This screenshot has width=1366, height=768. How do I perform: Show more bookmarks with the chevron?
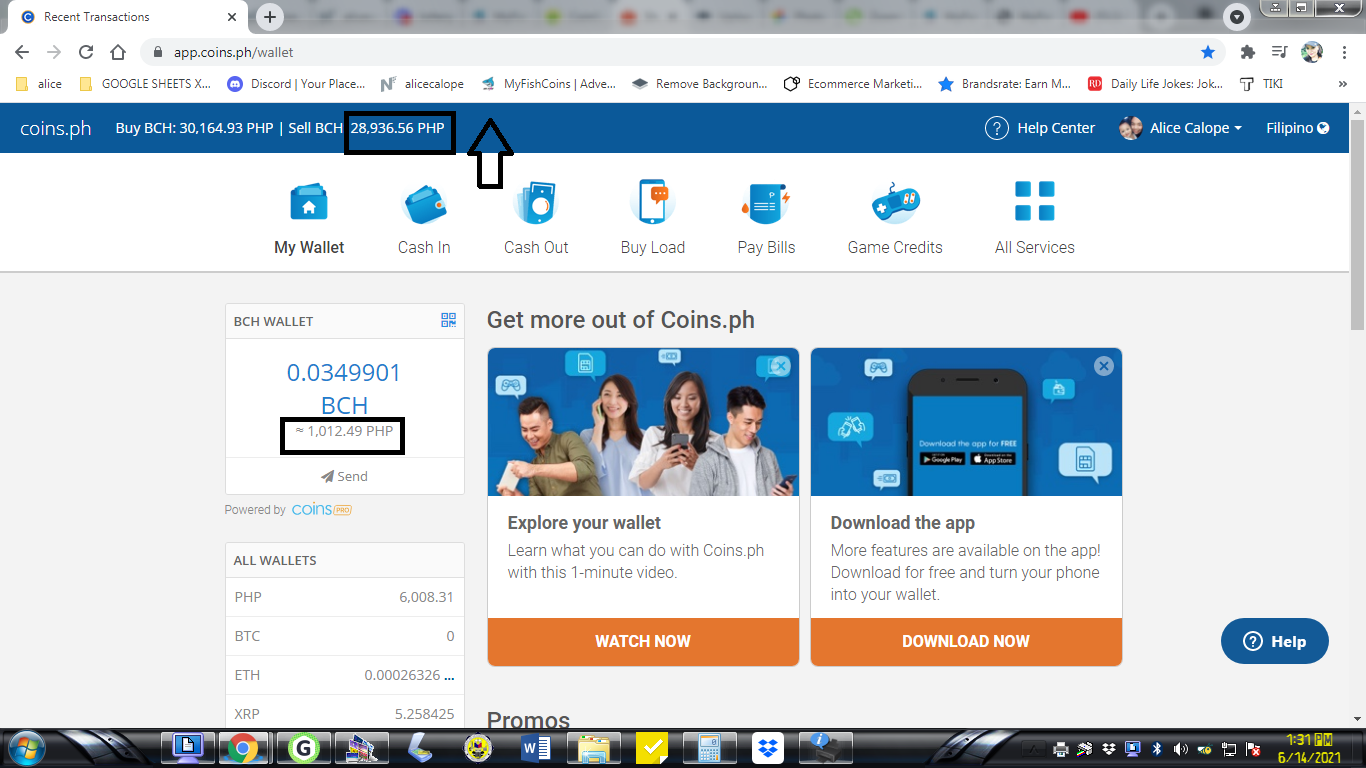coord(1342,84)
